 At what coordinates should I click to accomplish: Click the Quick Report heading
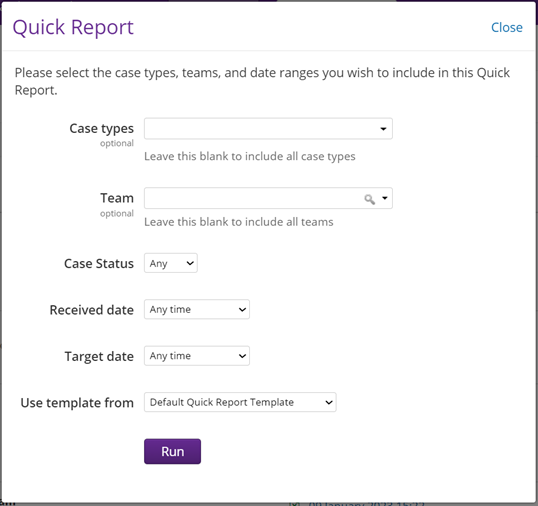pos(73,27)
